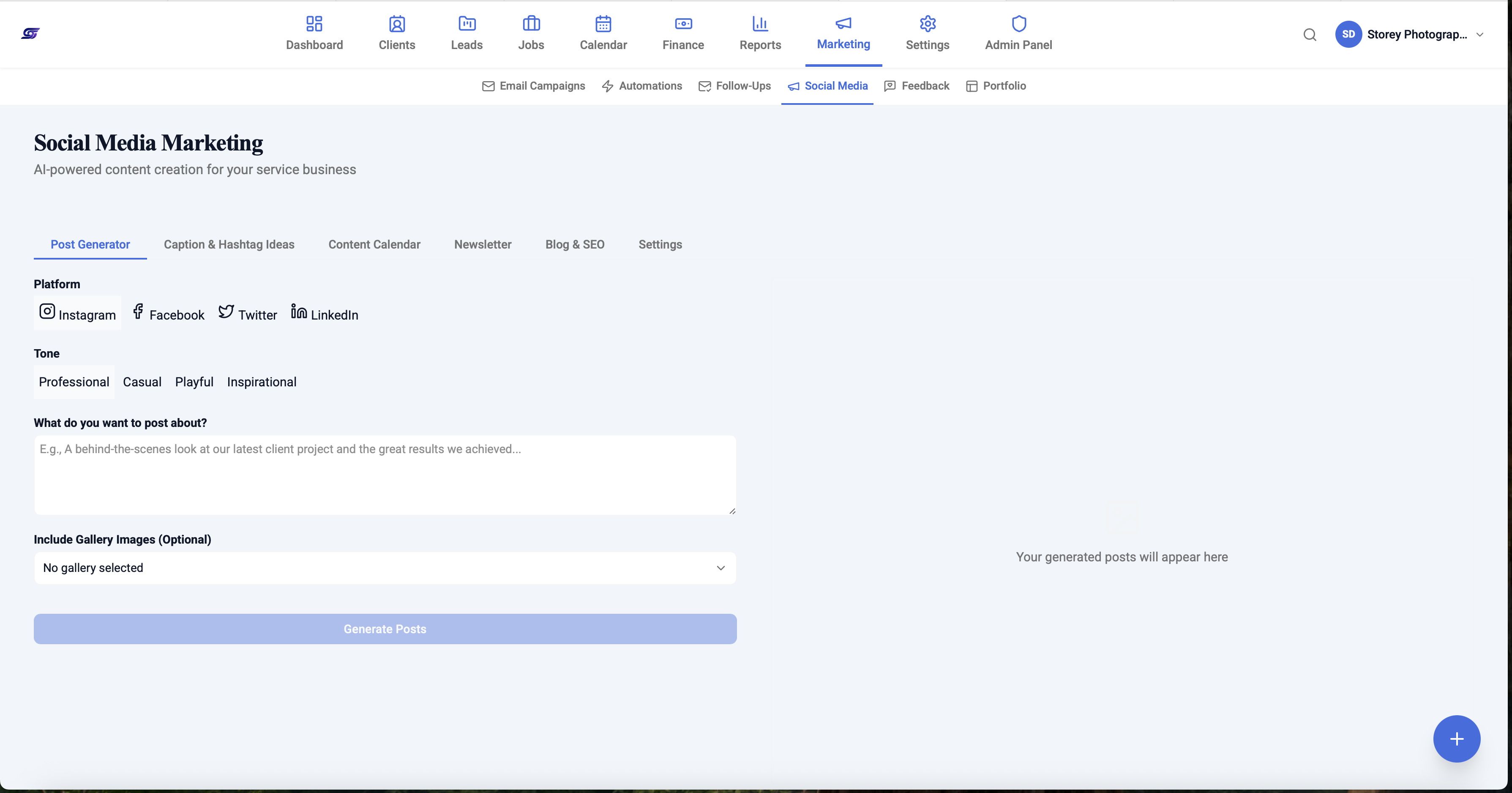Open Admin Panel via the shield icon
Viewport: 1512px width, 793px height.
click(1018, 24)
